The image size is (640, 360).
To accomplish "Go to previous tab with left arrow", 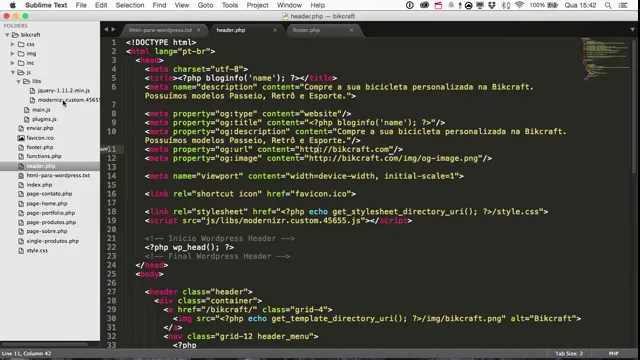I will [x=106, y=29].
